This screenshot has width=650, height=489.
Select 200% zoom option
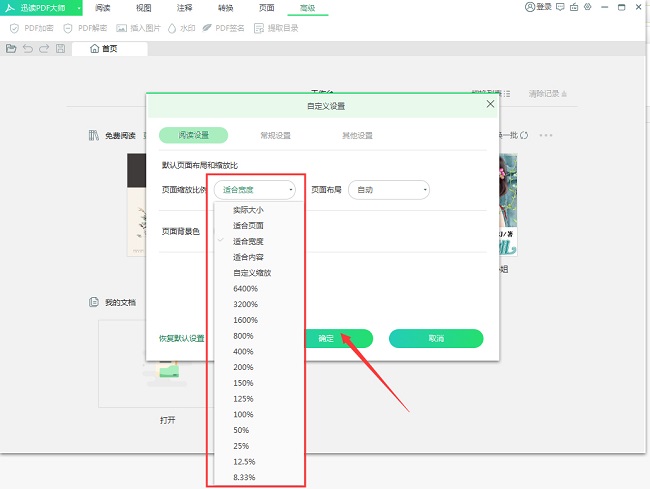259,368
